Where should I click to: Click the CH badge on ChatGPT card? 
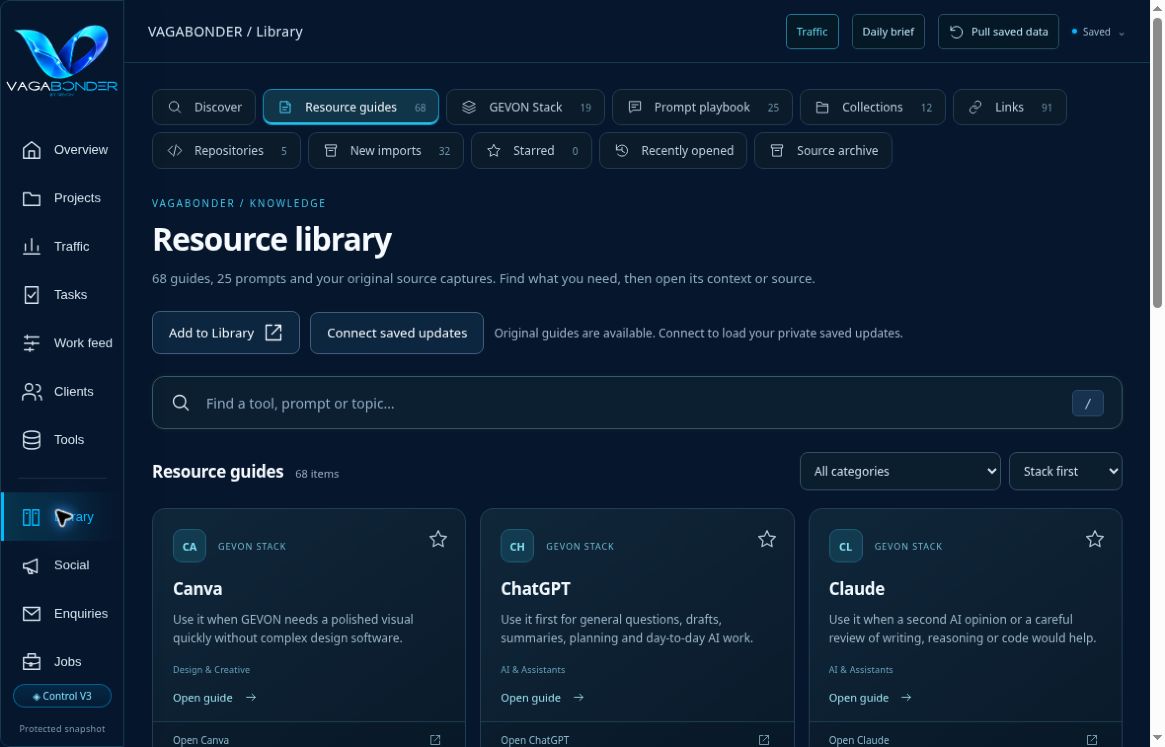tap(517, 546)
